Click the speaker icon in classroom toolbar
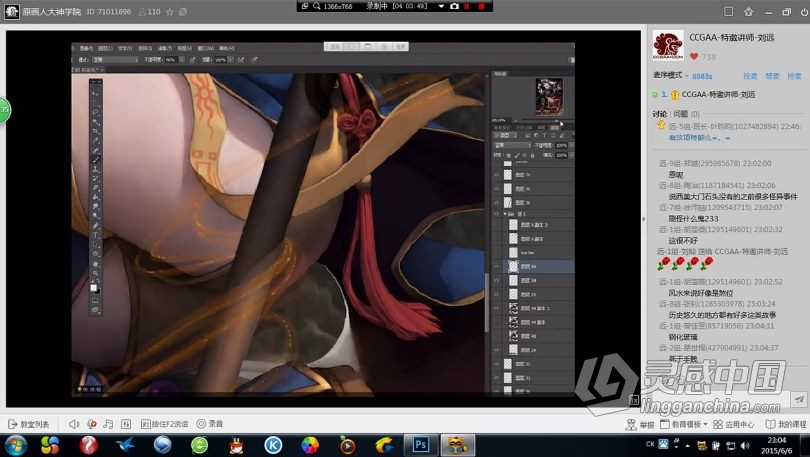 [74, 424]
